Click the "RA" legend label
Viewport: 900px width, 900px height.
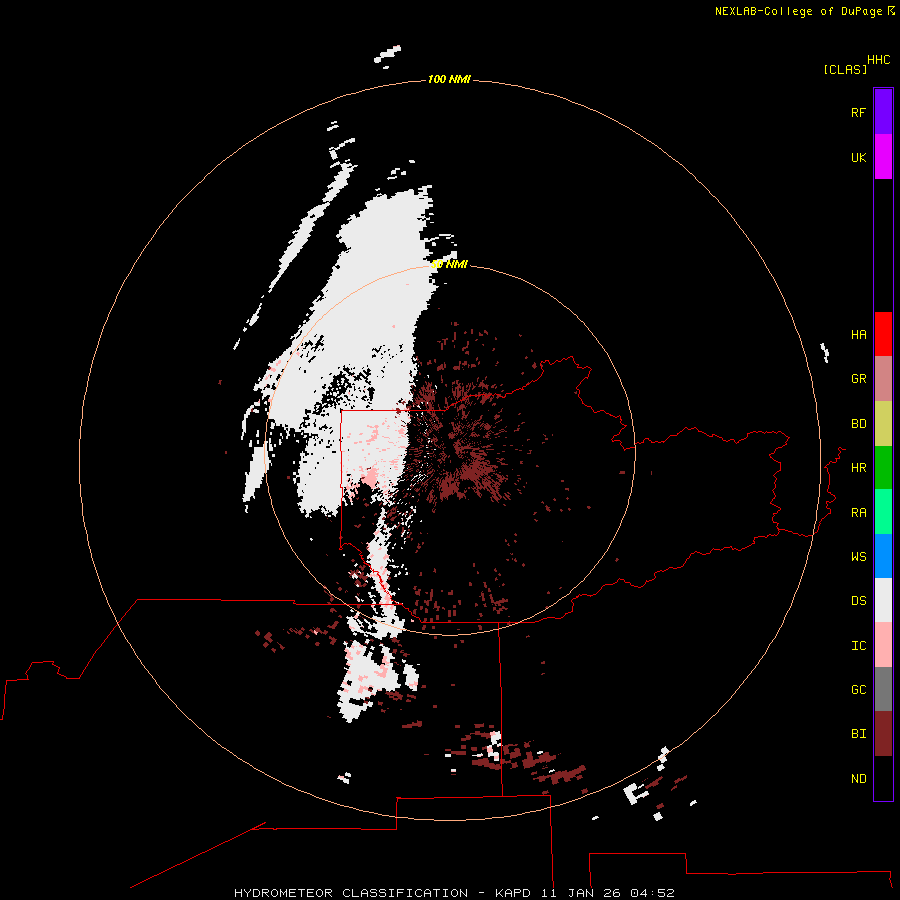coord(858,512)
